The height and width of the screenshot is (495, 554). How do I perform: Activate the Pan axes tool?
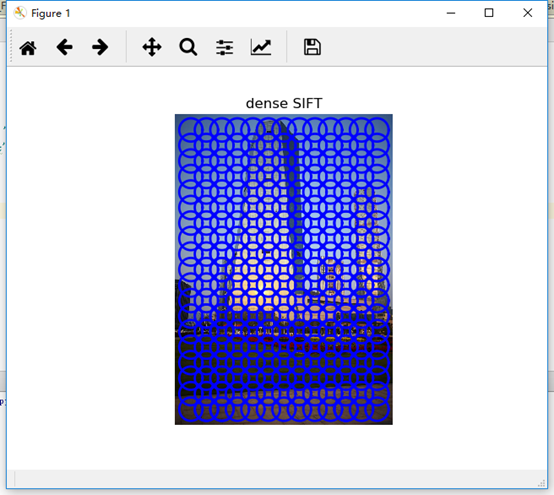coord(152,47)
